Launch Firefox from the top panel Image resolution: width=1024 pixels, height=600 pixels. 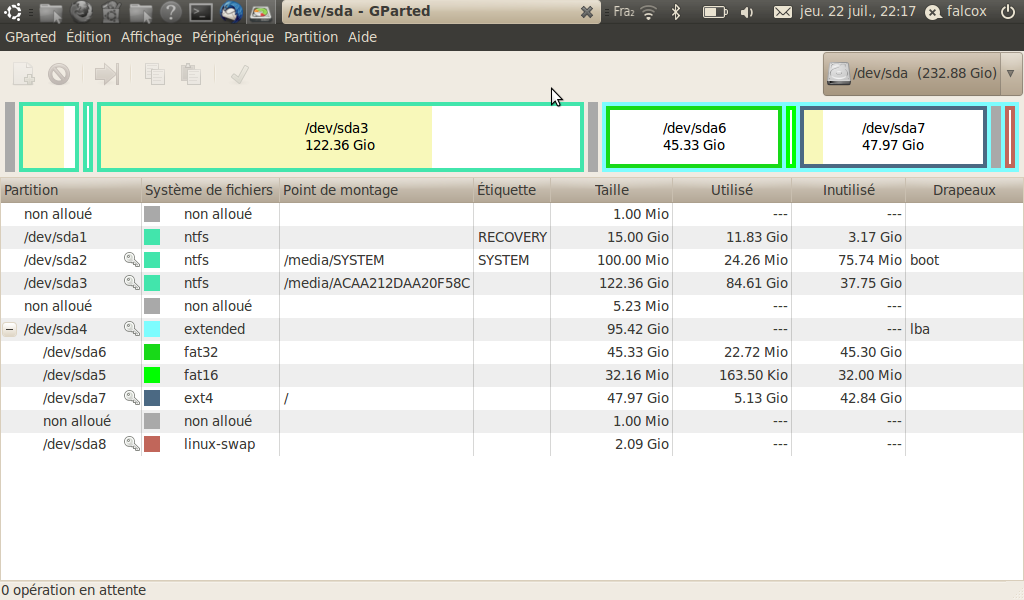click(81, 11)
